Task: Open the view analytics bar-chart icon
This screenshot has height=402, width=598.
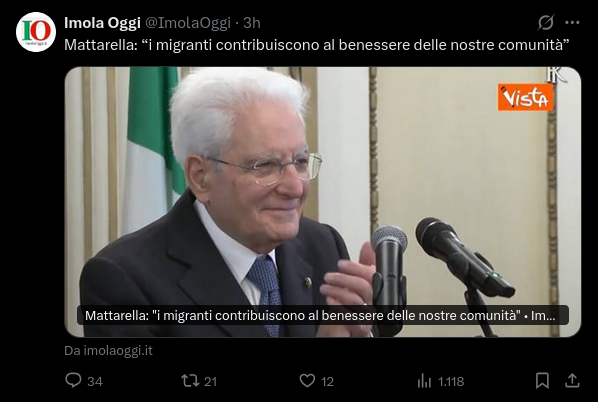Action: (x=424, y=380)
